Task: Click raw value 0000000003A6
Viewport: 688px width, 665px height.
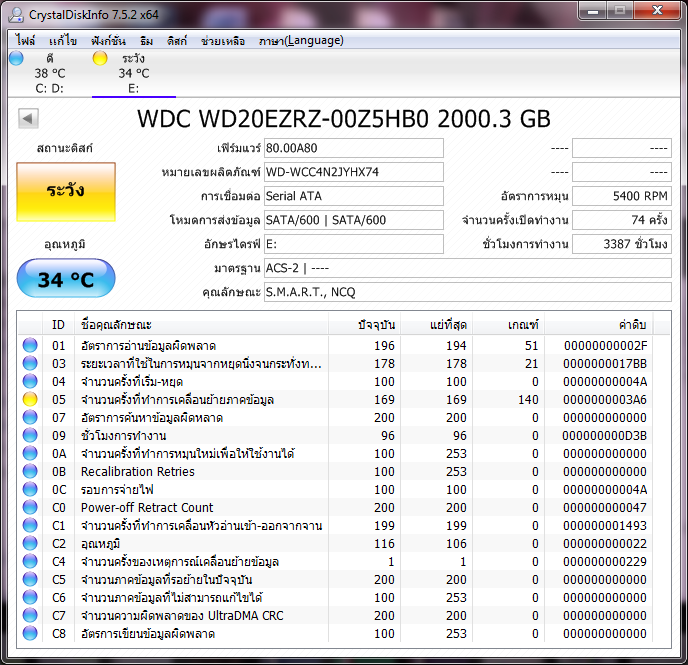Action: point(605,399)
